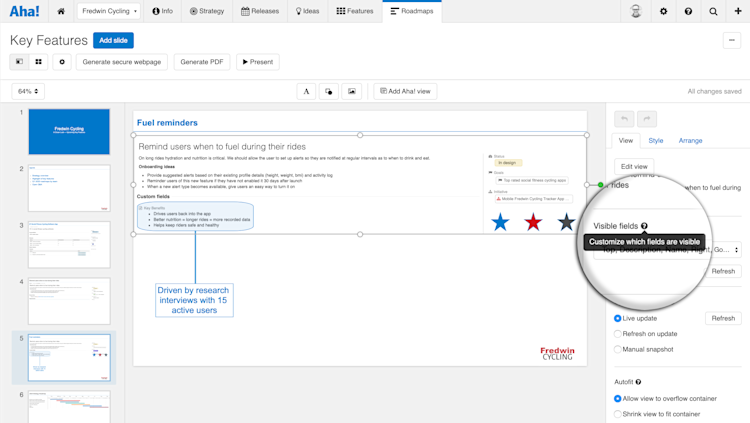Insert a text box tool
The height and width of the screenshot is (423, 750).
(x=306, y=91)
